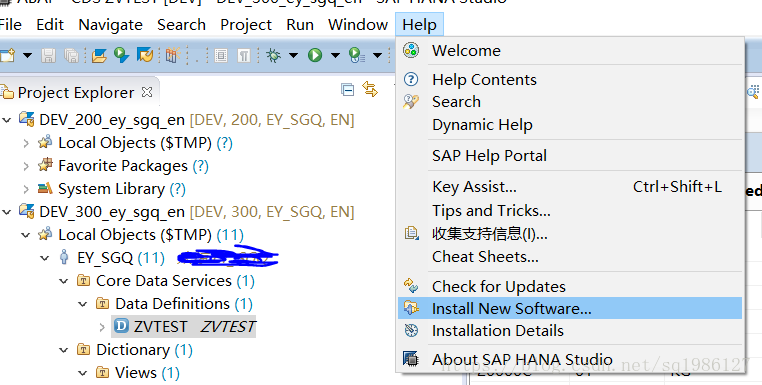Screen dimensions: 762x385
Task: Close the Project Explorer tab
Action: point(147,92)
